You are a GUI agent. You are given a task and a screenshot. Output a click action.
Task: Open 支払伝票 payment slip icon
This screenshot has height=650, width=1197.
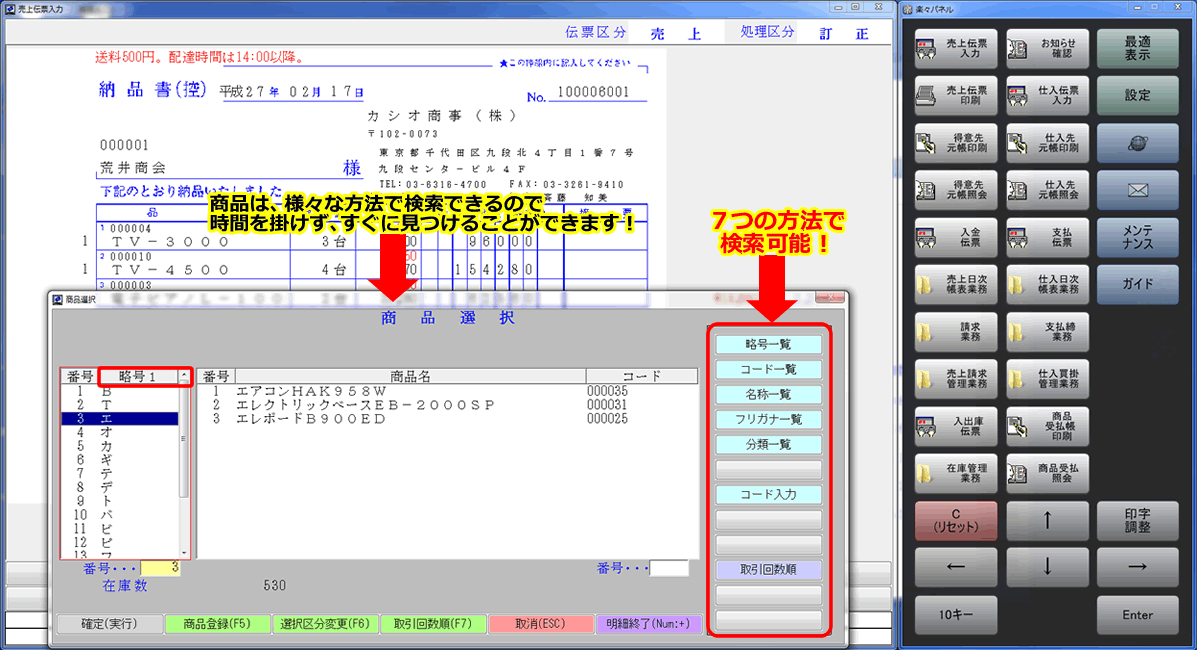1047,237
